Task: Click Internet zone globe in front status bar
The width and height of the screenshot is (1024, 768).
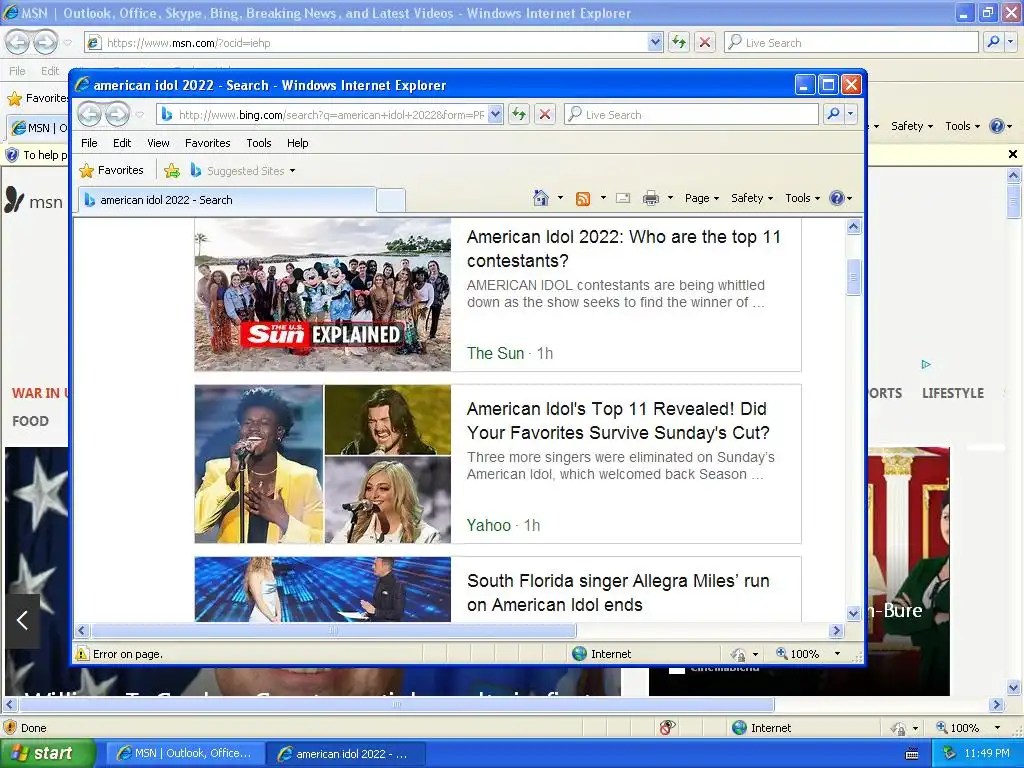Action: tap(579, 654)
